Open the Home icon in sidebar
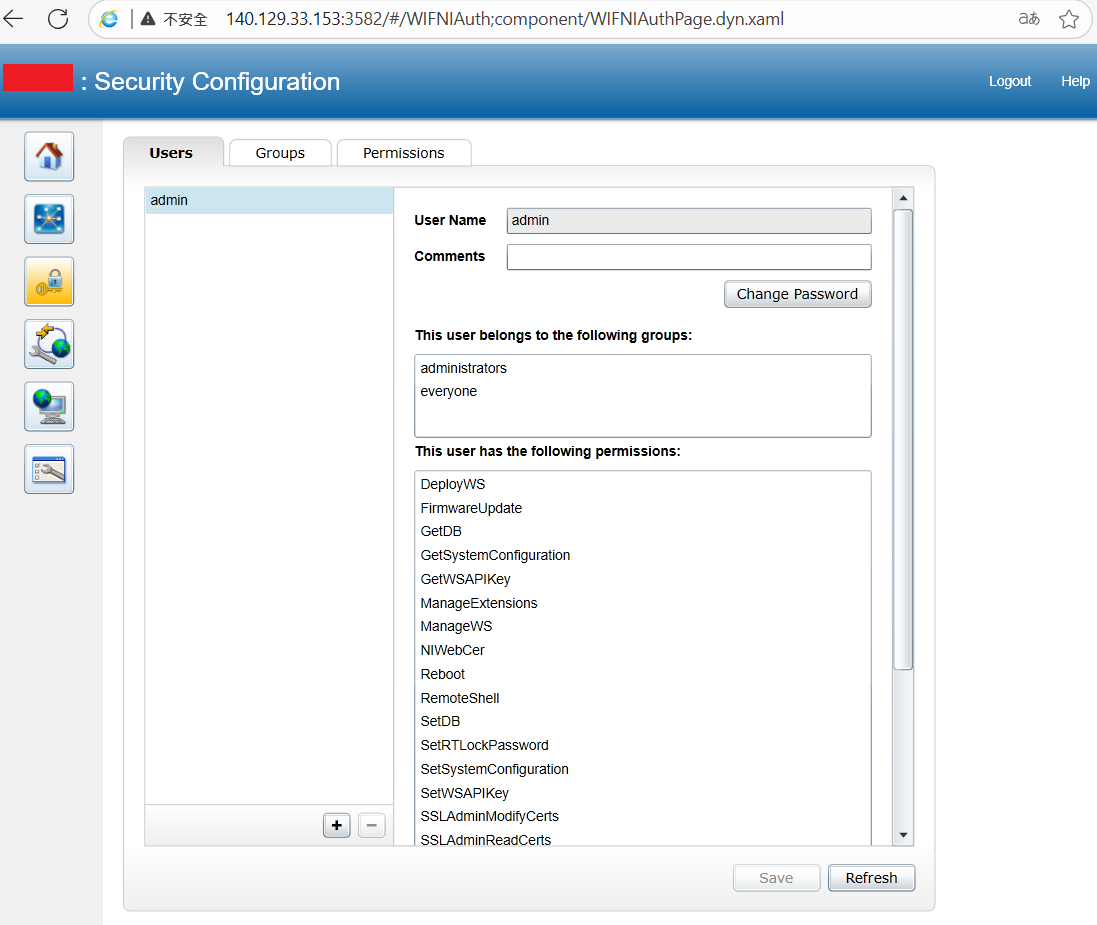Viewport: 1097px width, 925px height. click(x=49, y=156)
